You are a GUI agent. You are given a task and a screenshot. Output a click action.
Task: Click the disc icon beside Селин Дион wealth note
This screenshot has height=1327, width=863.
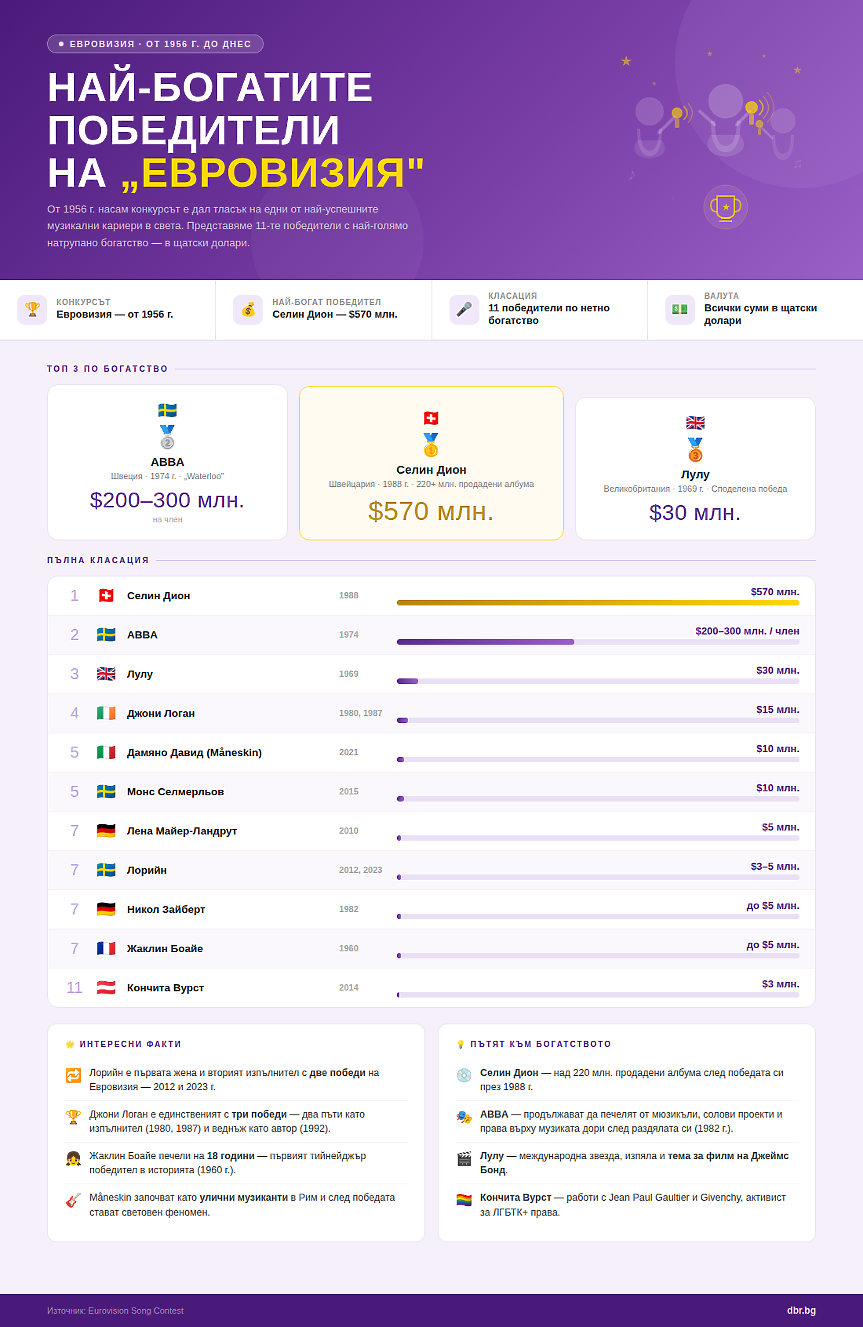pos(464,1075)
